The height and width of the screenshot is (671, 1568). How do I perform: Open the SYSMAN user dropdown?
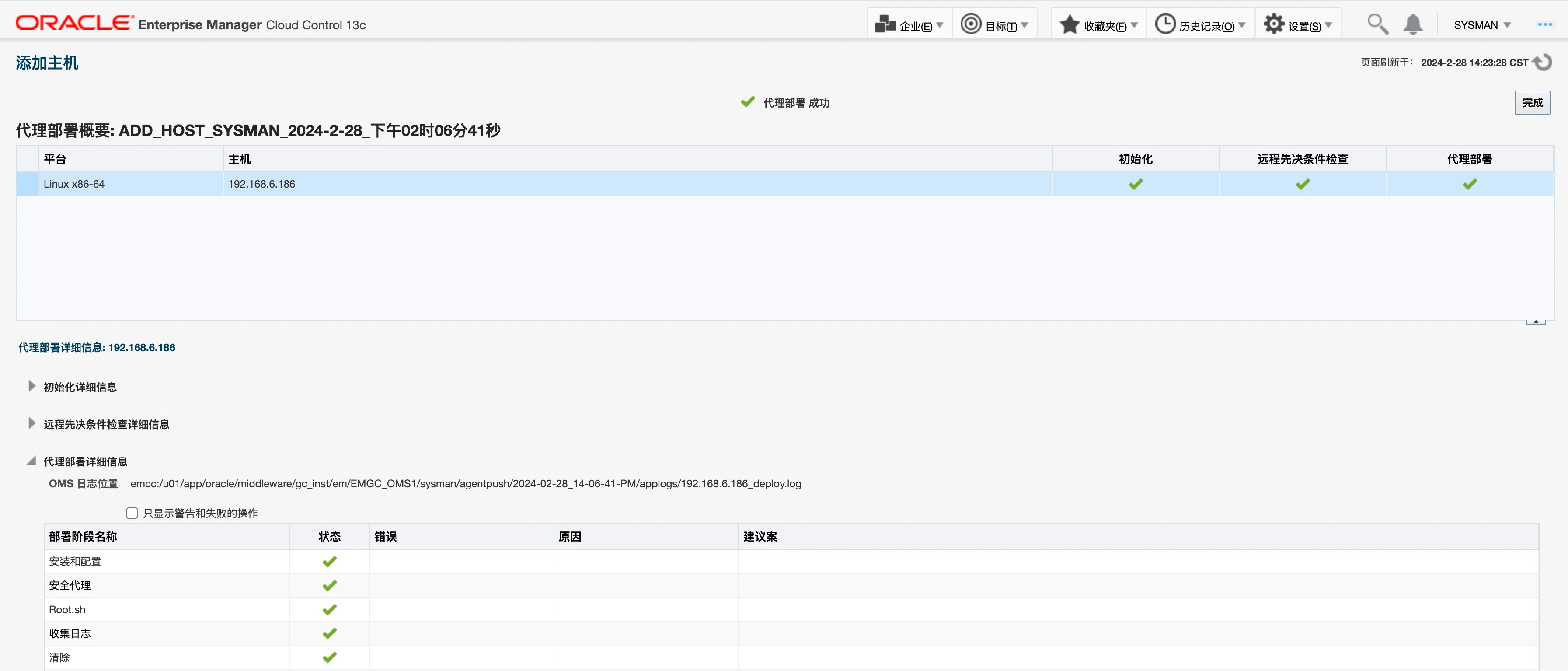click(1481, 25)
